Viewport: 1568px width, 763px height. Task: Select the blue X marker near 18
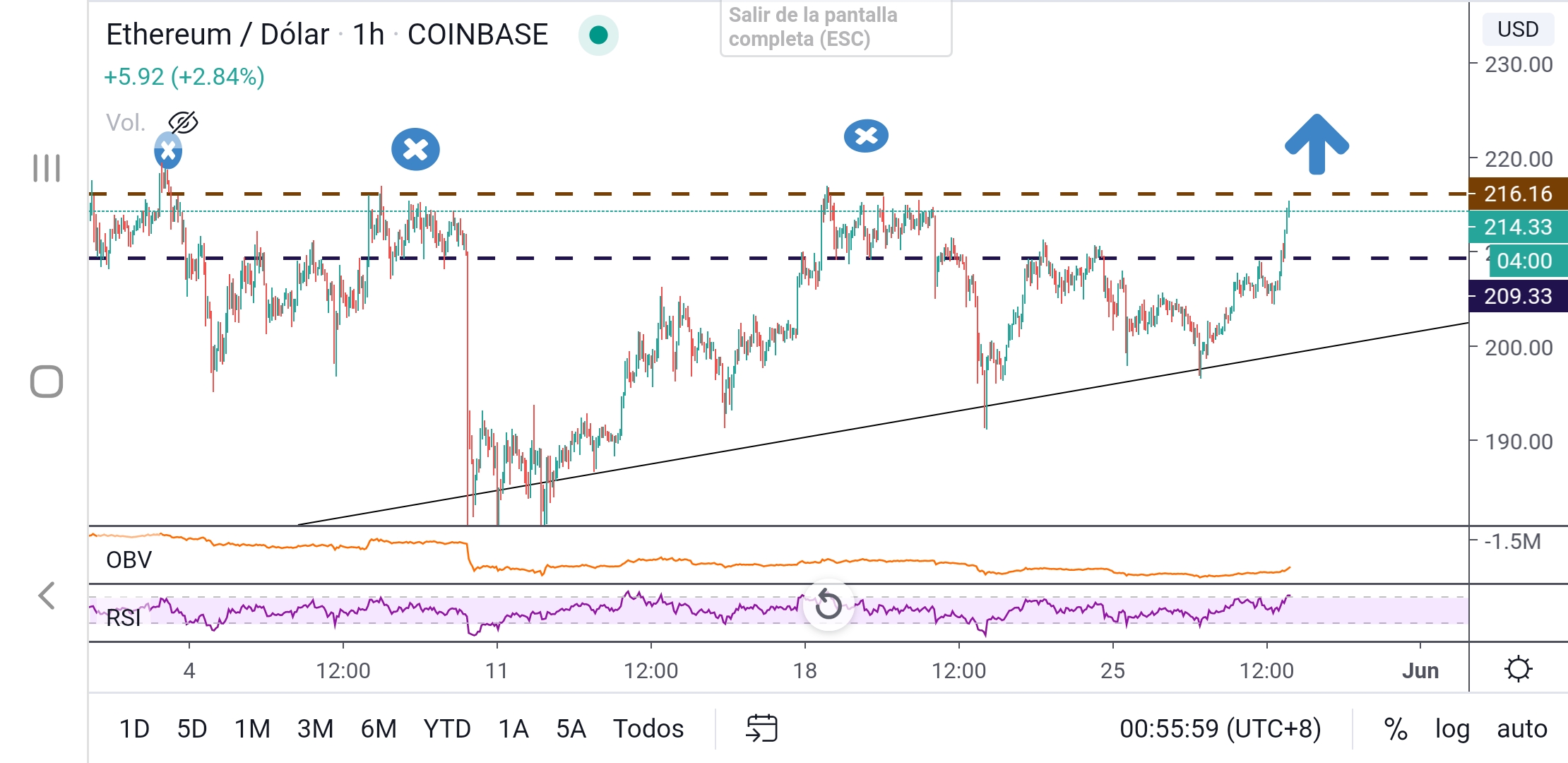(866, 136)
